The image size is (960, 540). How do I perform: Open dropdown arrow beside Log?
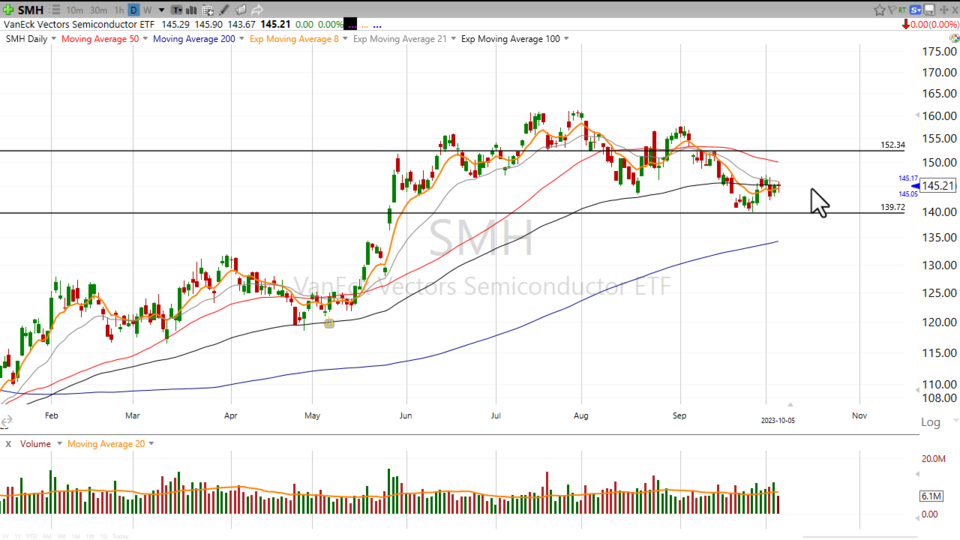tap(956, 421)
